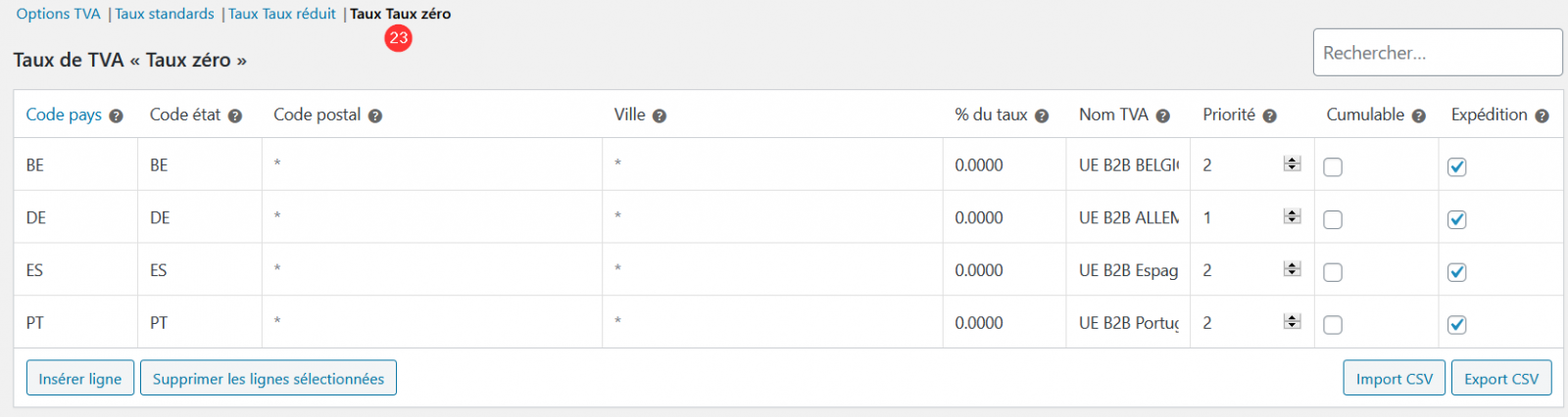The image size is (1568, 417).
Task: Open the Taux standards tab
Action: tap(165, 14)
